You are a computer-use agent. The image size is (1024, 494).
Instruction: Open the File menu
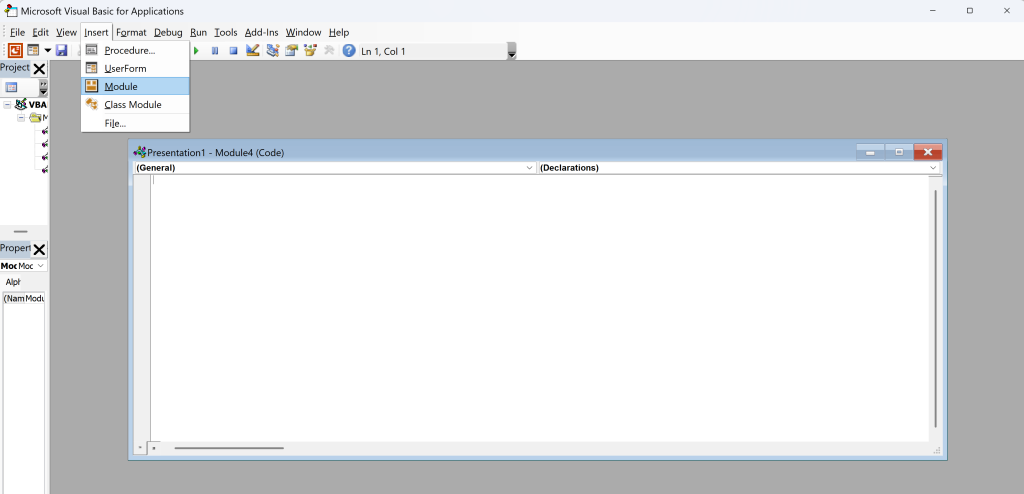tap(17, 32)
